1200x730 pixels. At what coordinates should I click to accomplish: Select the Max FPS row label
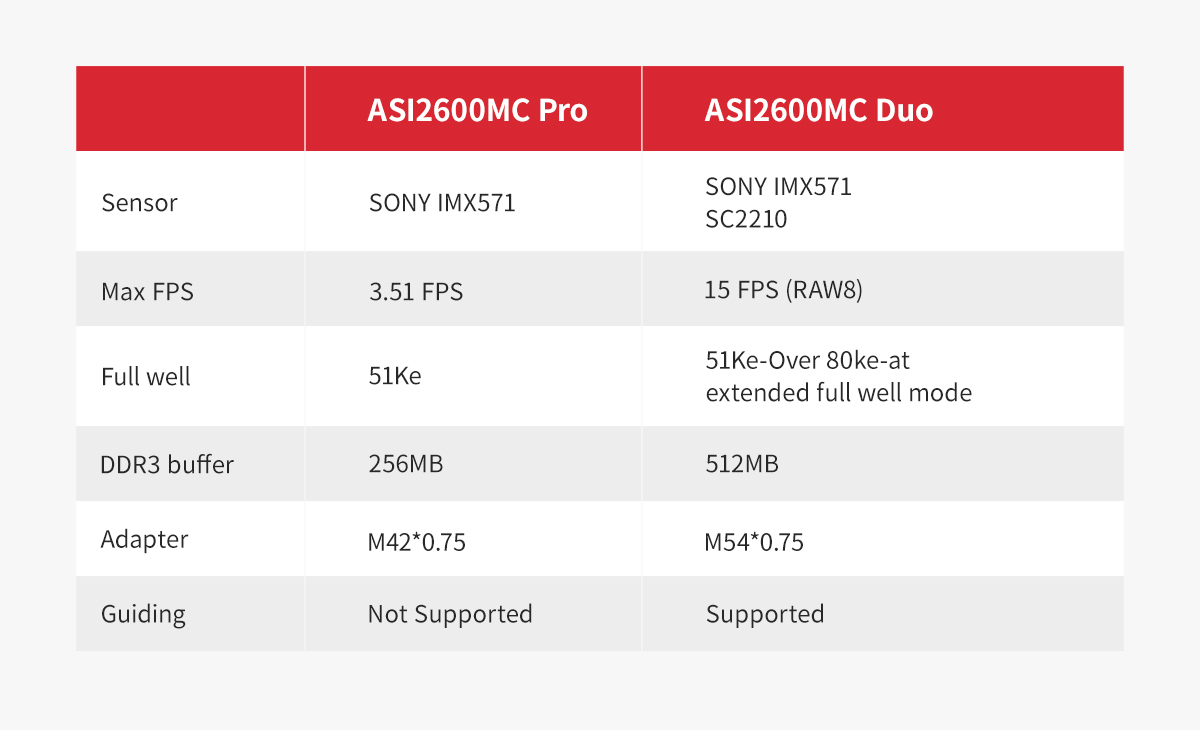tap(146, 292)
